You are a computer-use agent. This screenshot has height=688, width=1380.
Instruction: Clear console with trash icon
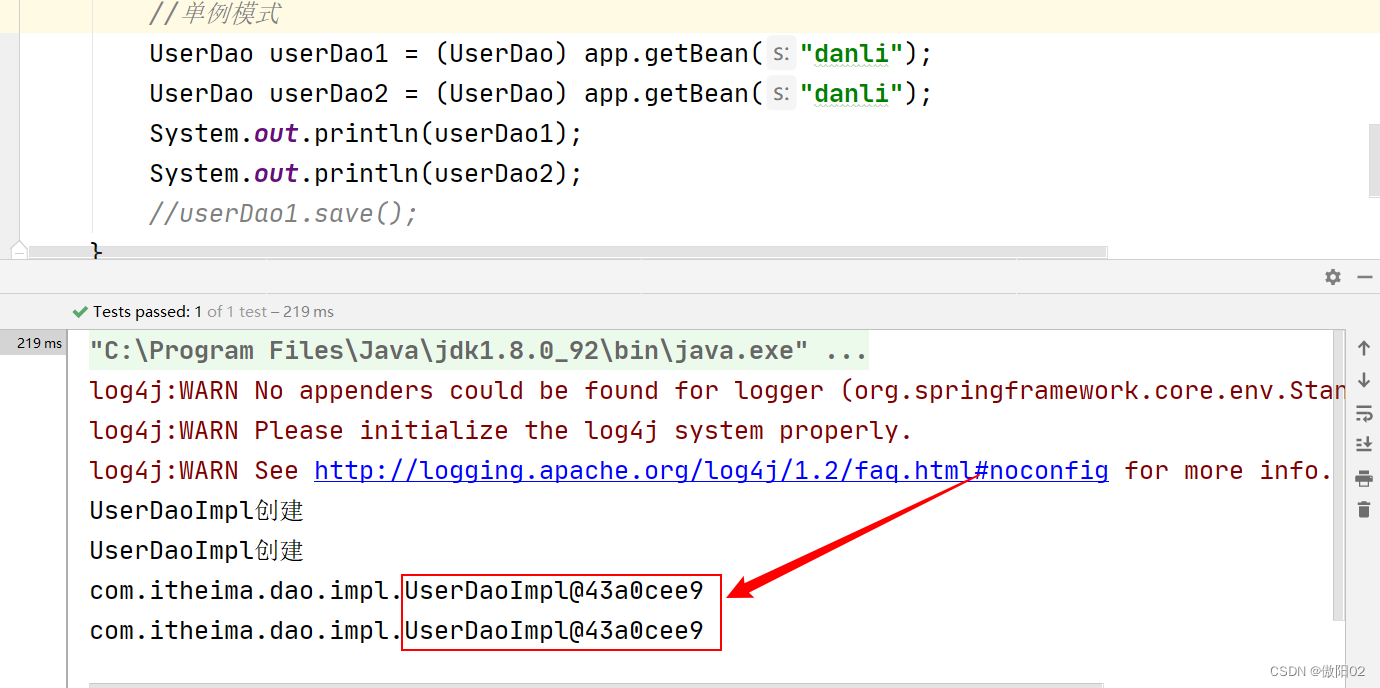click(x=1363, y=510)
